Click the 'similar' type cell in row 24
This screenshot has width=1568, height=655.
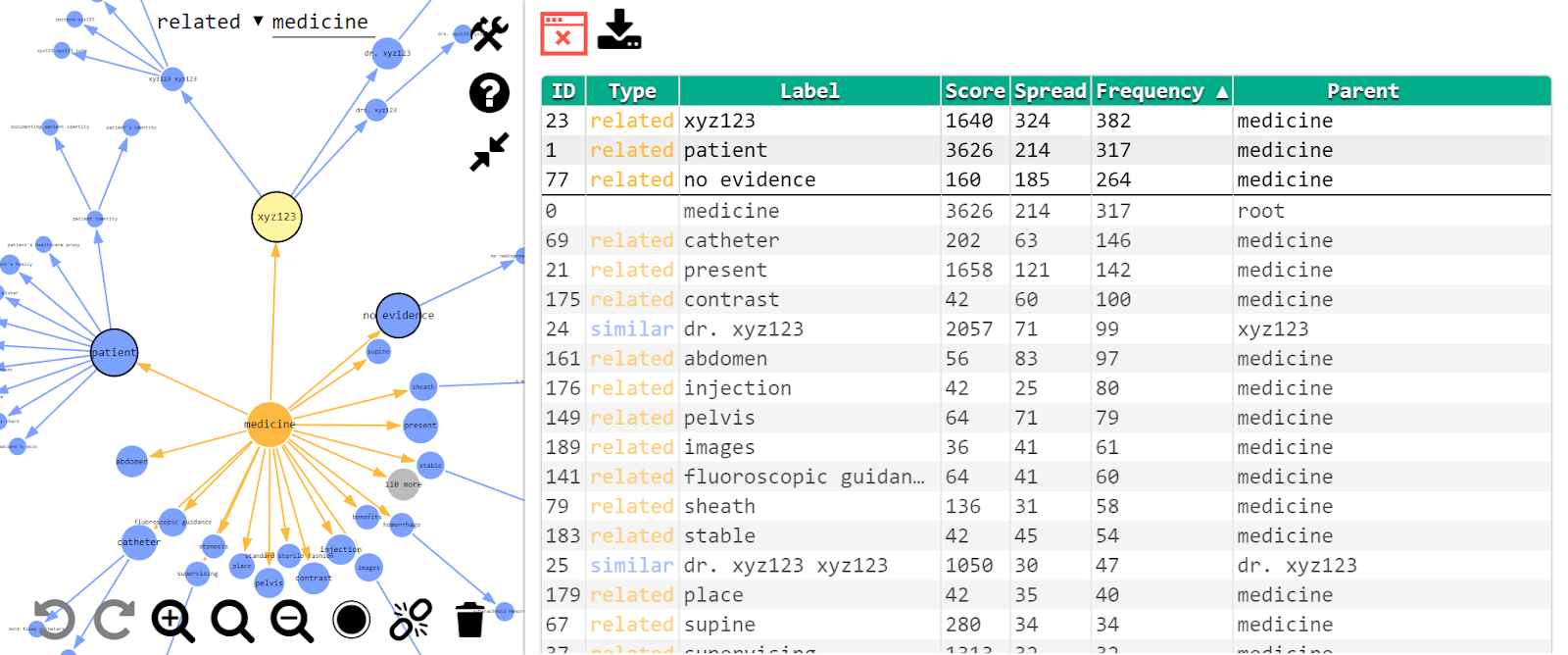[631, 329]
